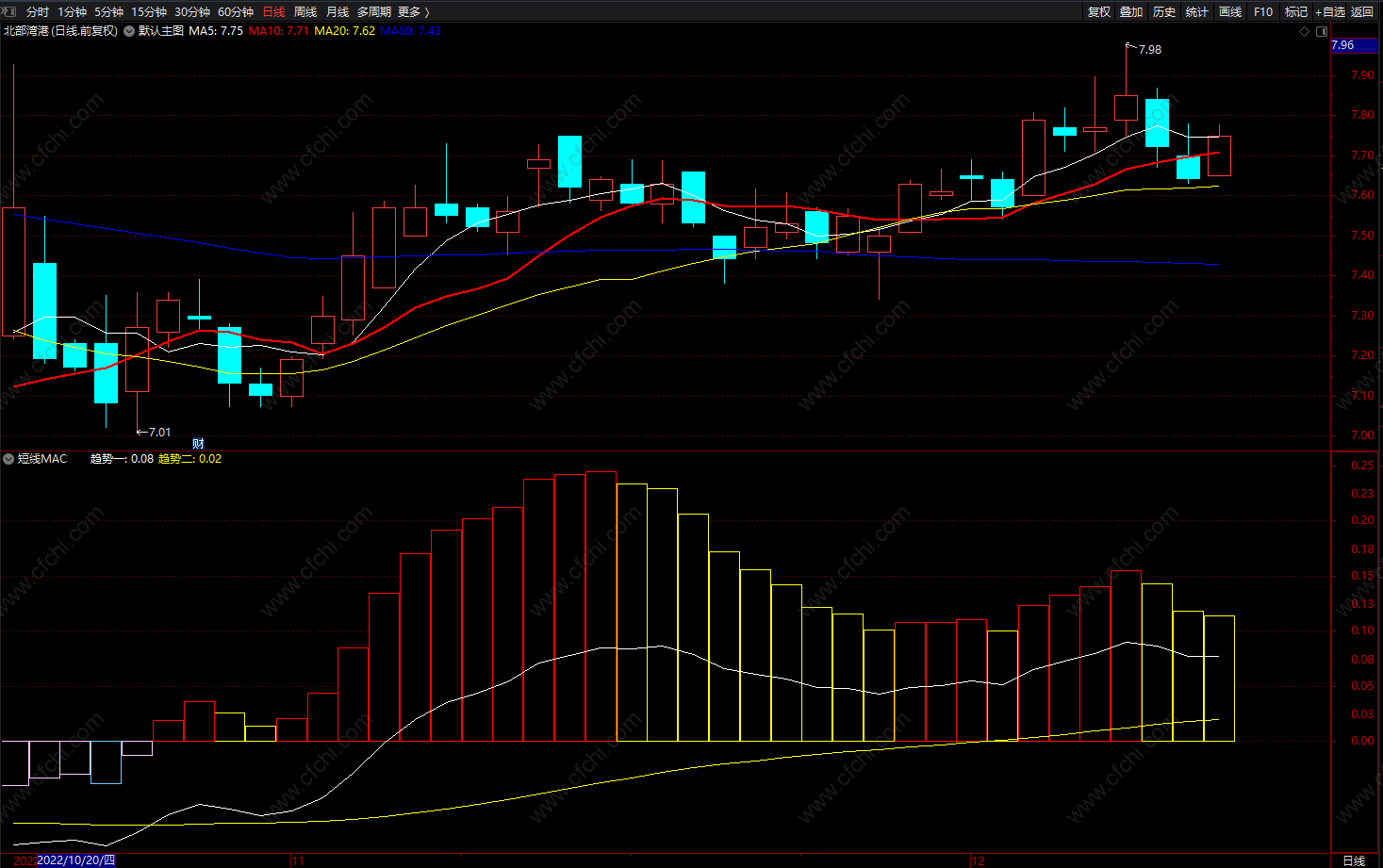1383x868 pixels.
Task: Click the 复权 button
Action: (x=1098, y=12)
